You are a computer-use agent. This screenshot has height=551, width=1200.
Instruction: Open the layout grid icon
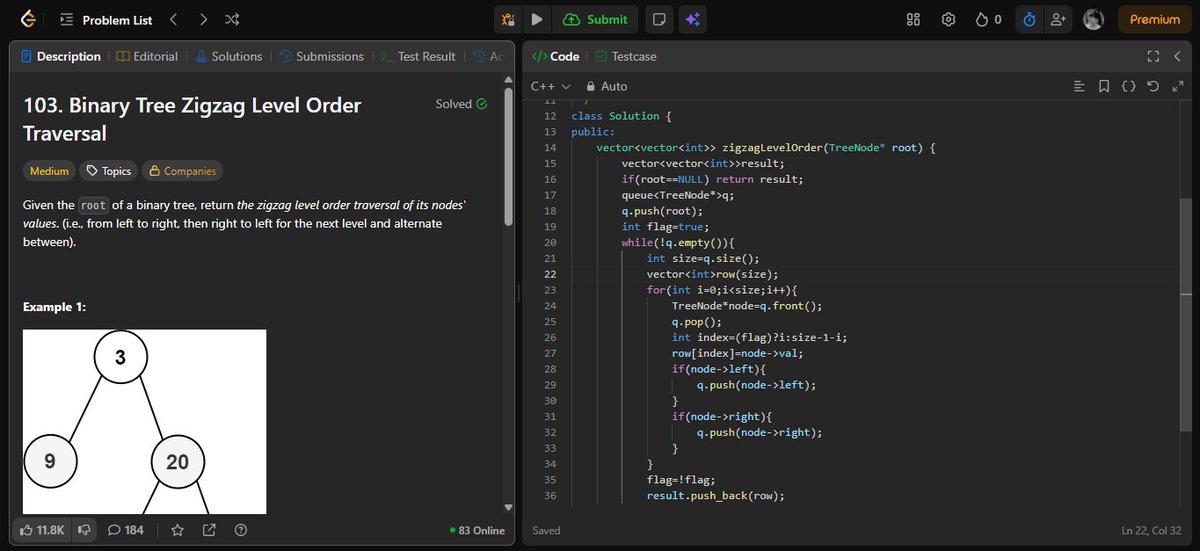click(912, 19)
